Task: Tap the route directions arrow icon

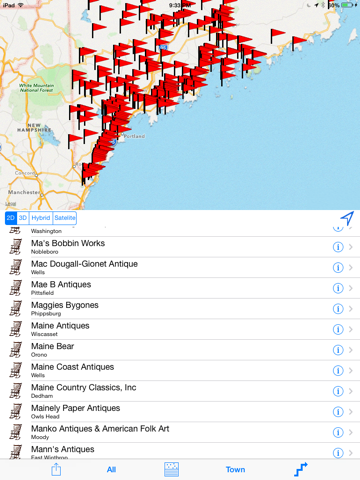Action: click(x=301, y=469)
